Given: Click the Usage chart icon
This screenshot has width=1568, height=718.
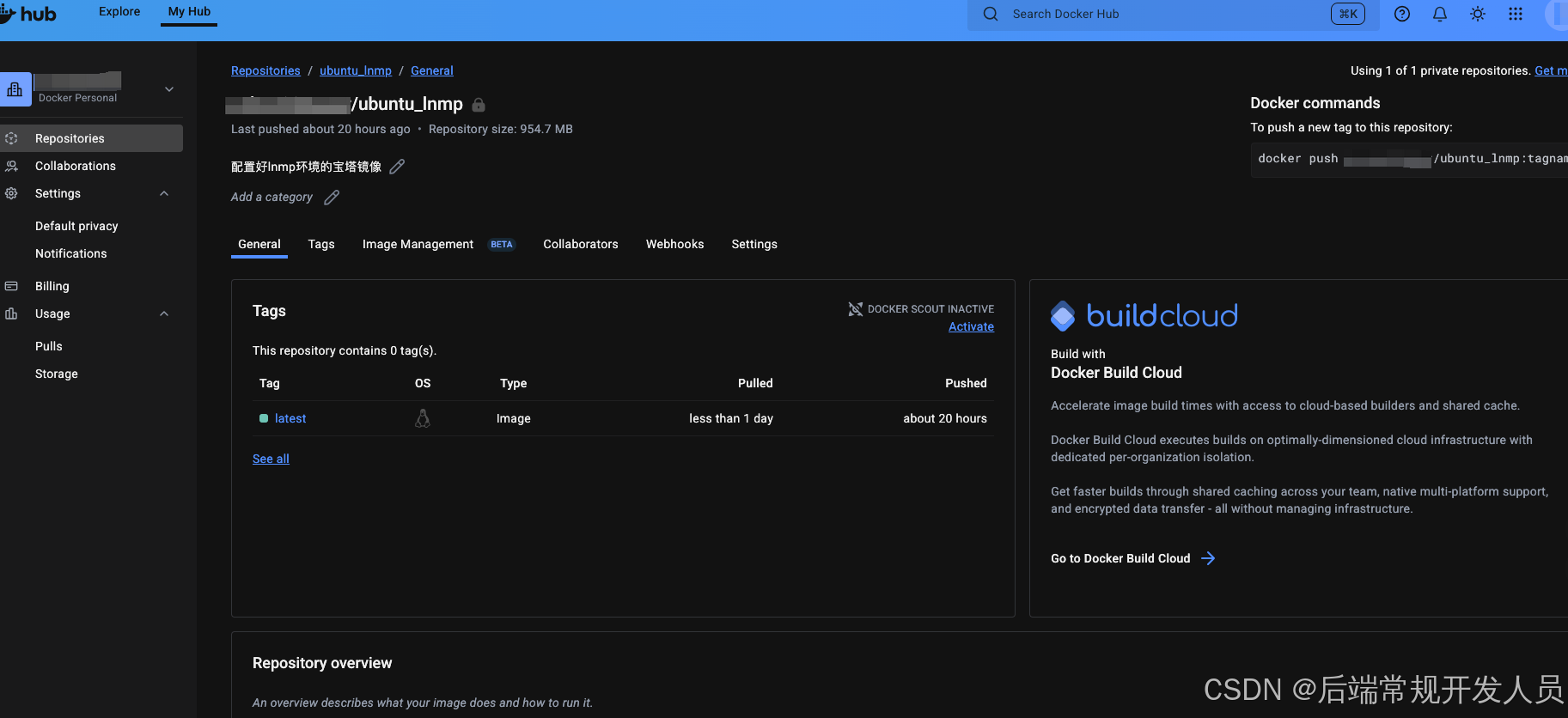Looking at the screenshot, I should click(11, 313).
